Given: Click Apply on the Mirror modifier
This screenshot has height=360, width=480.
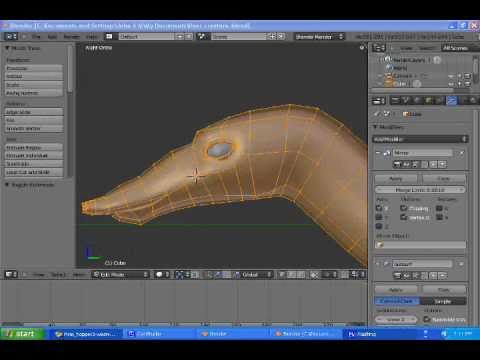Looking at the screenshot, I should click(x=396, y=179).
